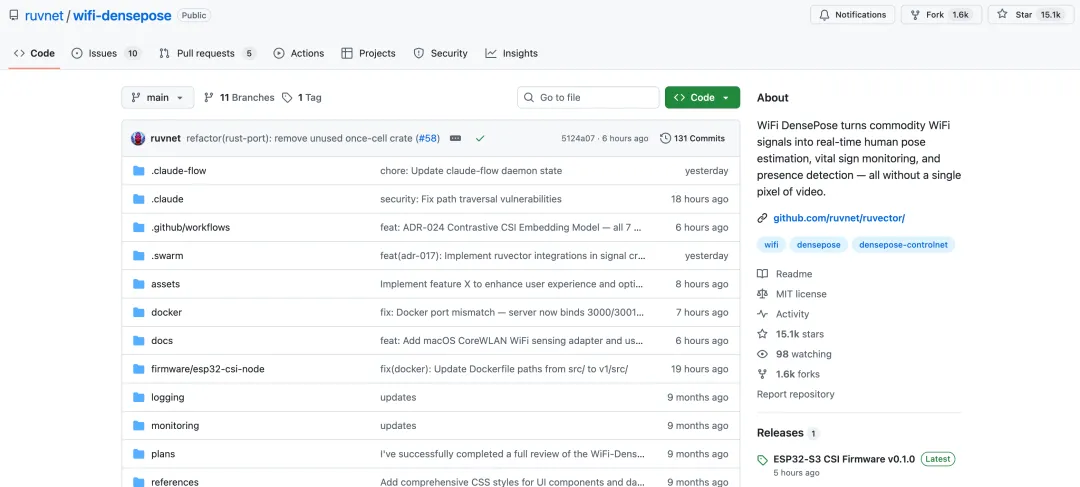Expand commit message ellipsis icon
1080x487 pixels.
(x=456, y=138)
